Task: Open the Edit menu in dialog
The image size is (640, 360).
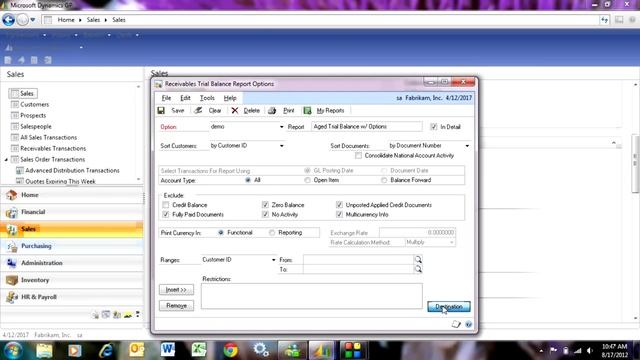Action: pos(185,98)
